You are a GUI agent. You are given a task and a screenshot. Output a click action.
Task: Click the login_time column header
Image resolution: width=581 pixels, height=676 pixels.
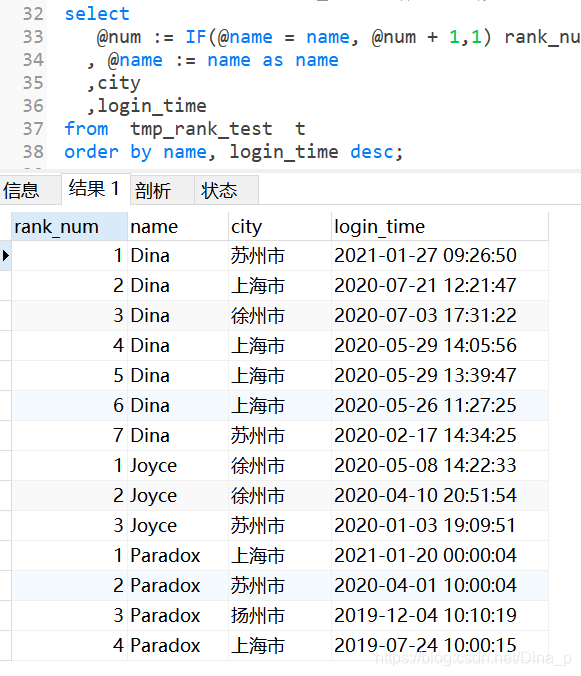click(440, 226)
